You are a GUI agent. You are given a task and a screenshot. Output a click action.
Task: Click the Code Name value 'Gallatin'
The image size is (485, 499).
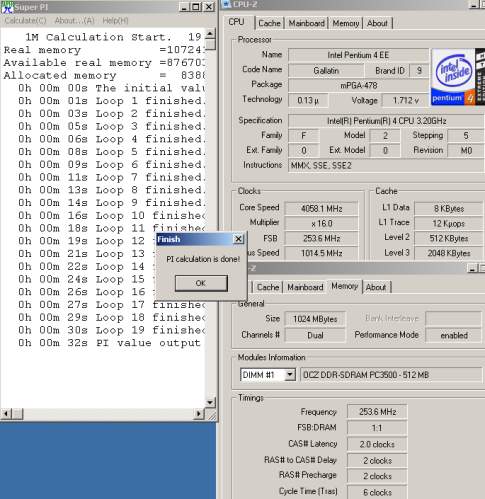tap(326, 71)
